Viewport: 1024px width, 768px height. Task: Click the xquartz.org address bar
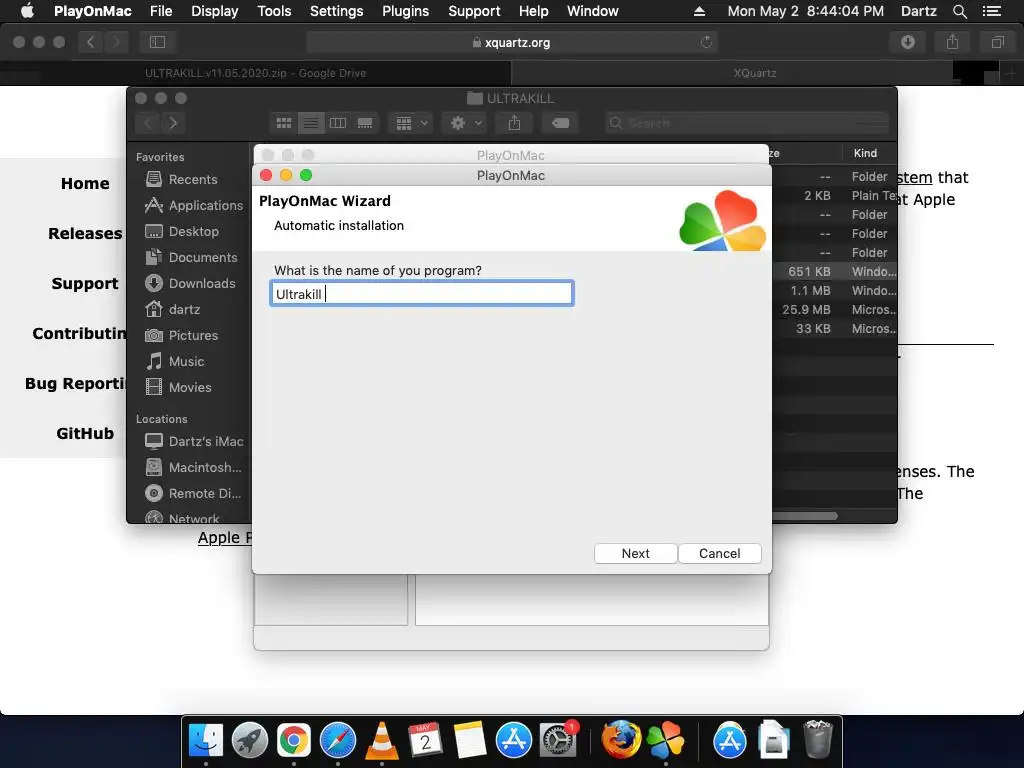[x=511, y=42]
